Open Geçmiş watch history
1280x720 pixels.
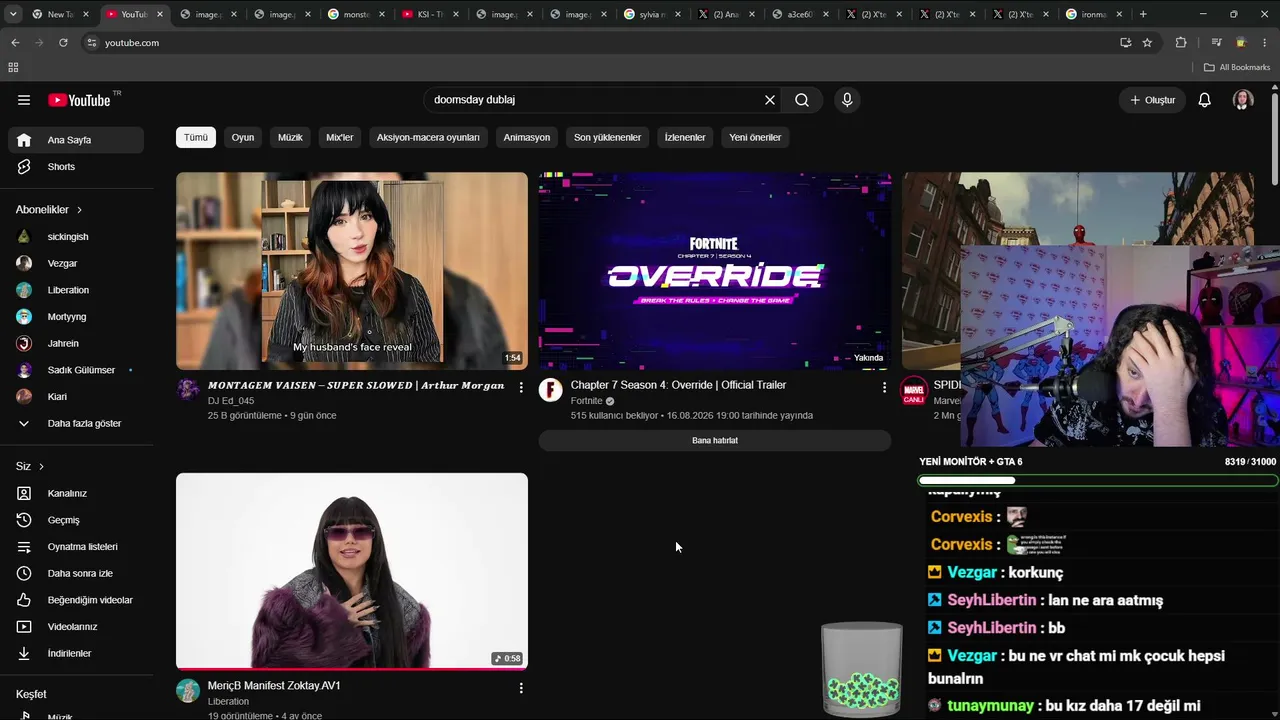tap(76, 520)
